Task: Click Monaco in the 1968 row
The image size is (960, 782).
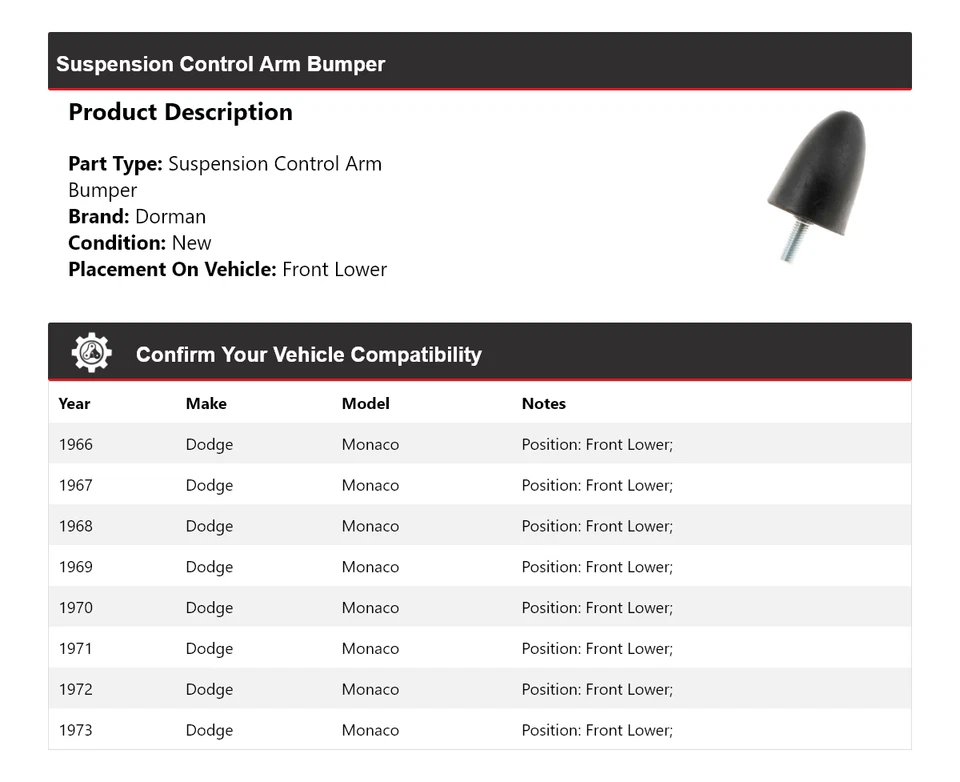Action: (x=370, y=527)
